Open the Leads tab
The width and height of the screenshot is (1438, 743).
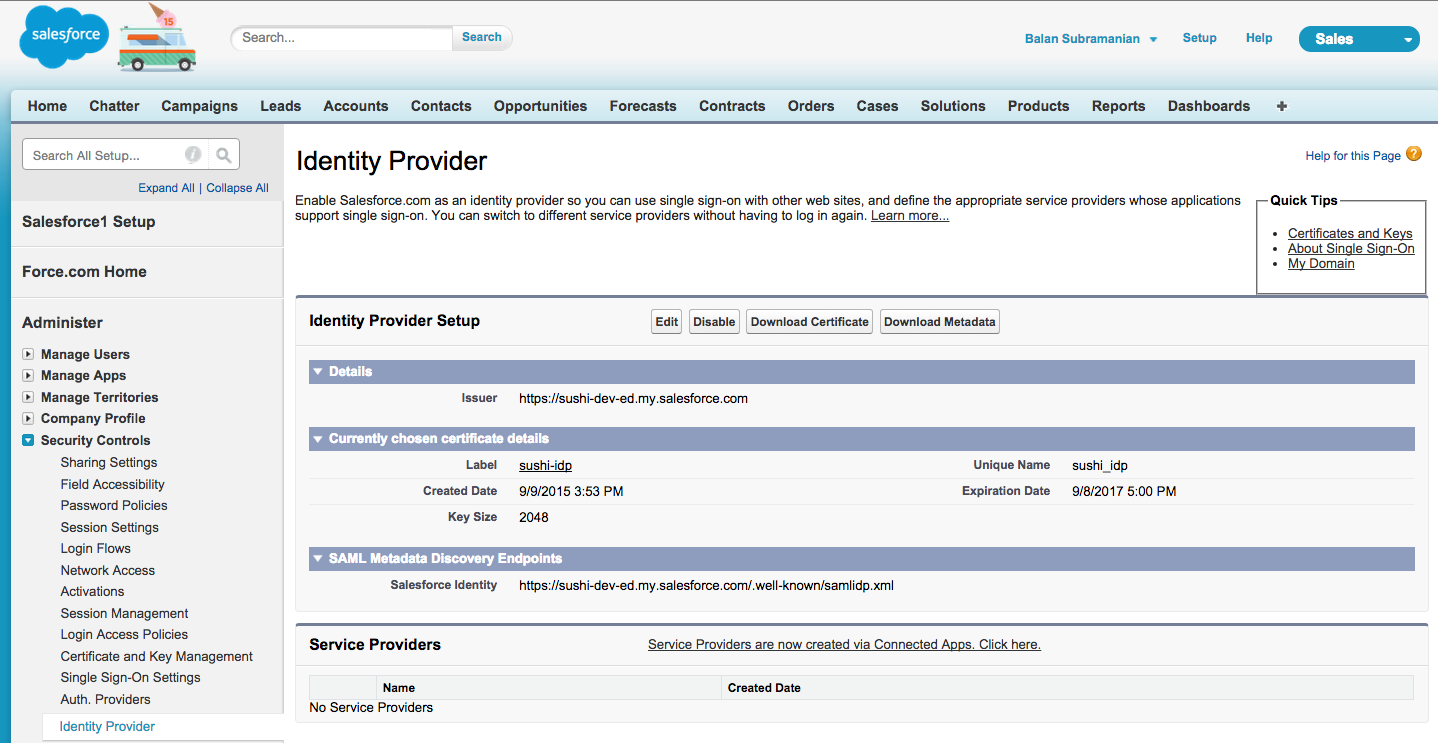pyautogui.click(x=280, y=106)
